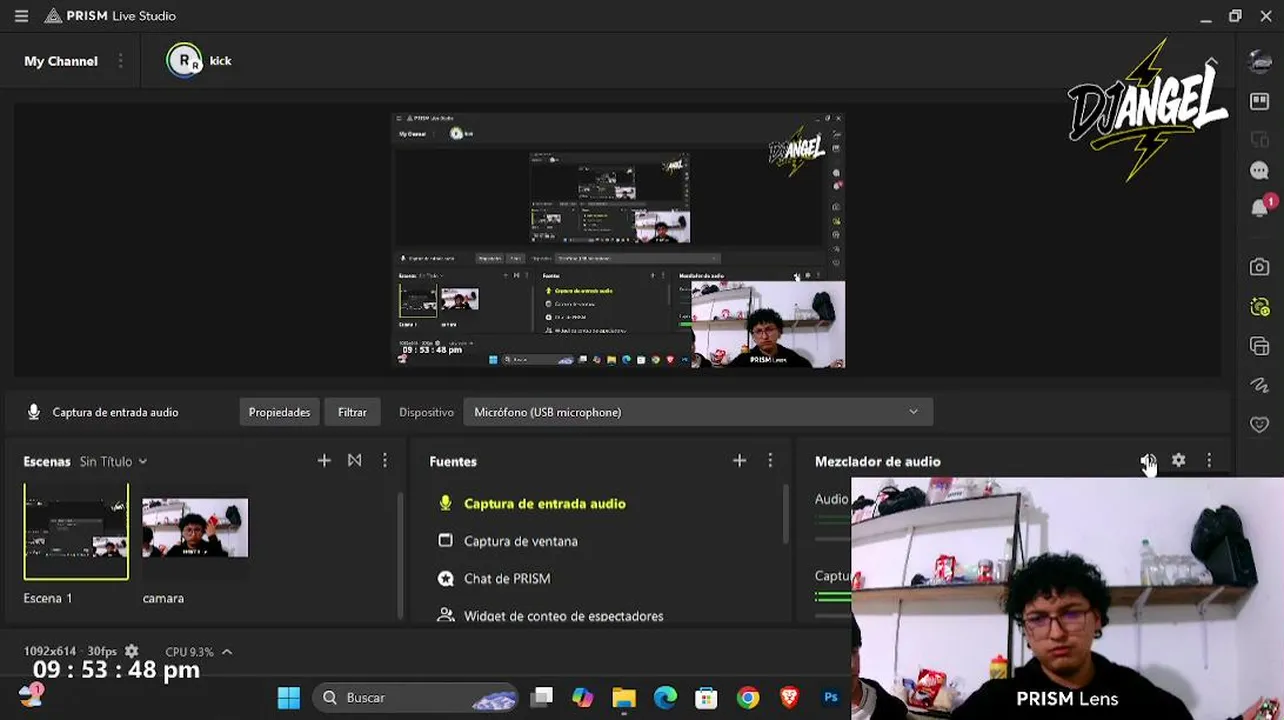
Task: Open the chat bubble icon in sidebar
Action: (x=1260, y=171)
